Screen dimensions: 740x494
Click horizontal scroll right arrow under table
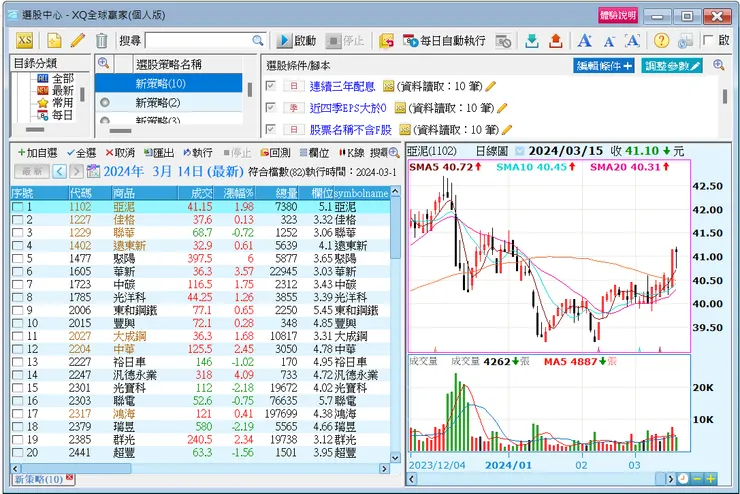(x=384, y=469)
